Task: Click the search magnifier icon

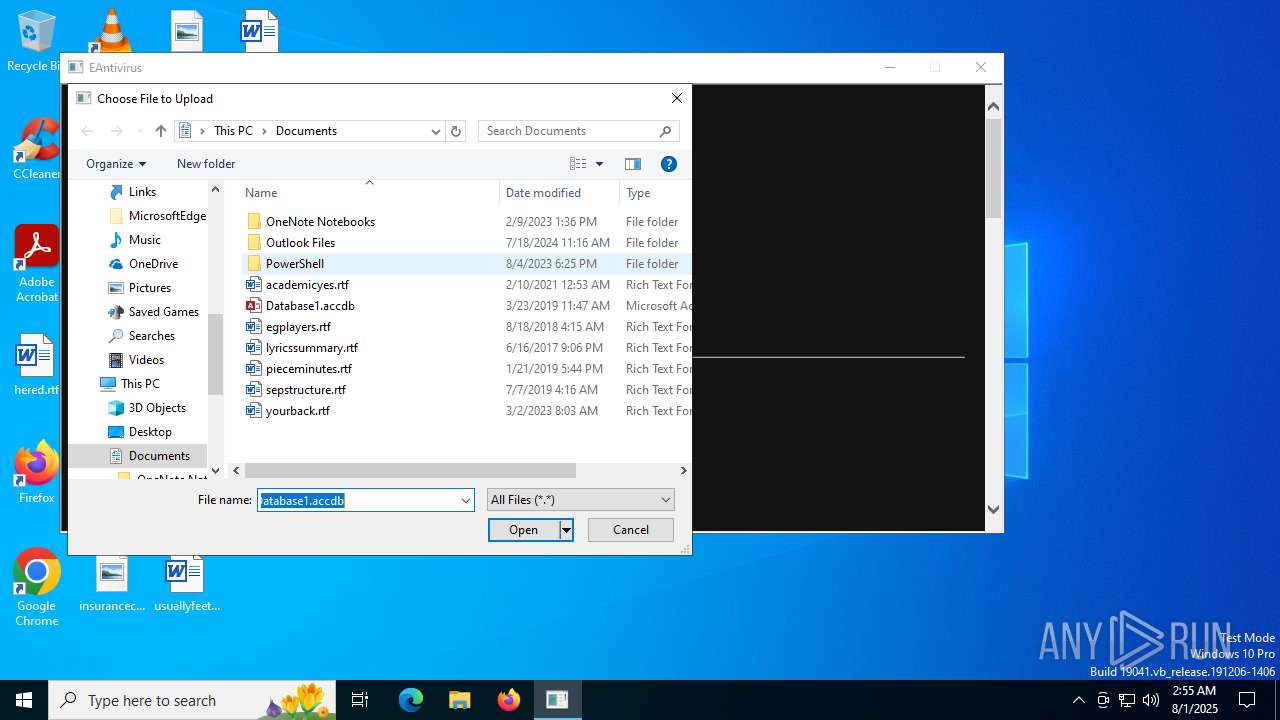Action: point(666,131)
